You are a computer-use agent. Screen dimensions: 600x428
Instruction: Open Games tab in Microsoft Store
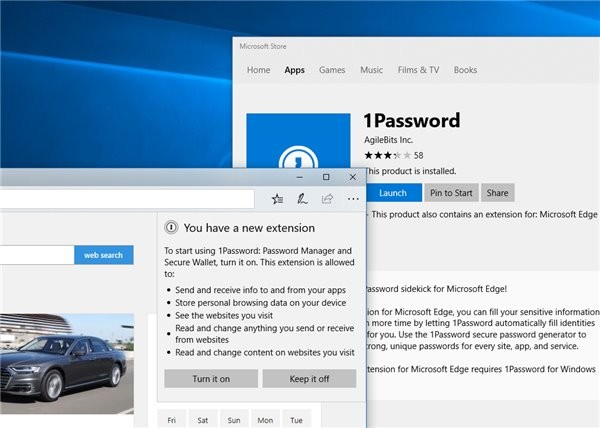tap(332, 70)
